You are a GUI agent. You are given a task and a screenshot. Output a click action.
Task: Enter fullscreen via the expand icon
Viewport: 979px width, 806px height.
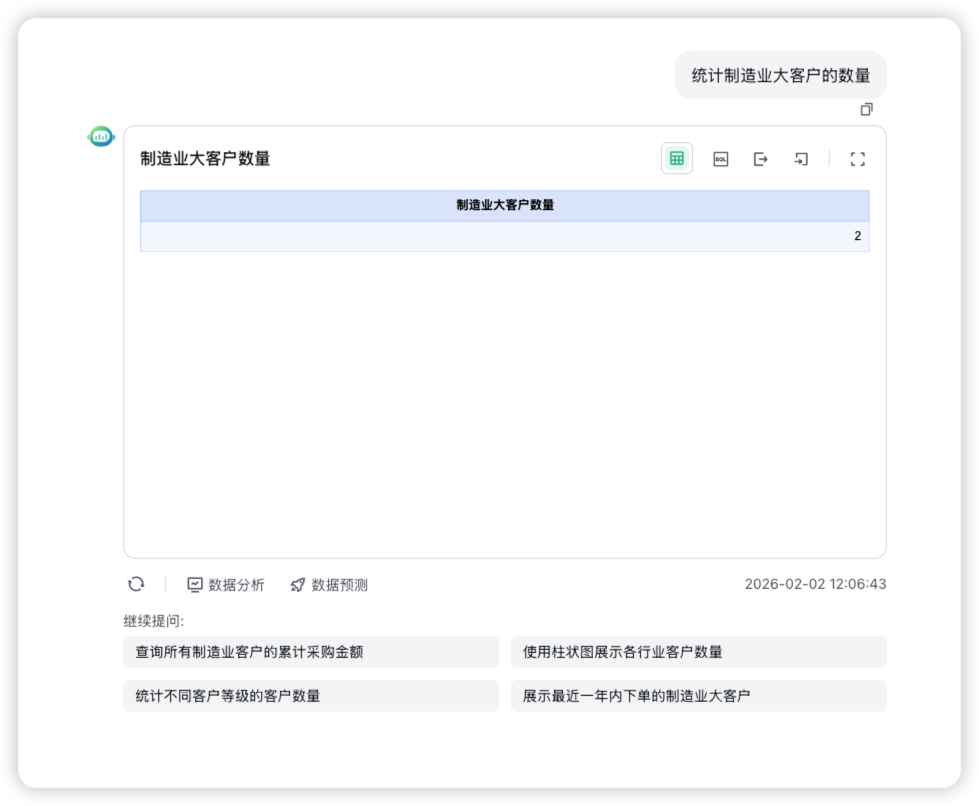pos(857,158)
